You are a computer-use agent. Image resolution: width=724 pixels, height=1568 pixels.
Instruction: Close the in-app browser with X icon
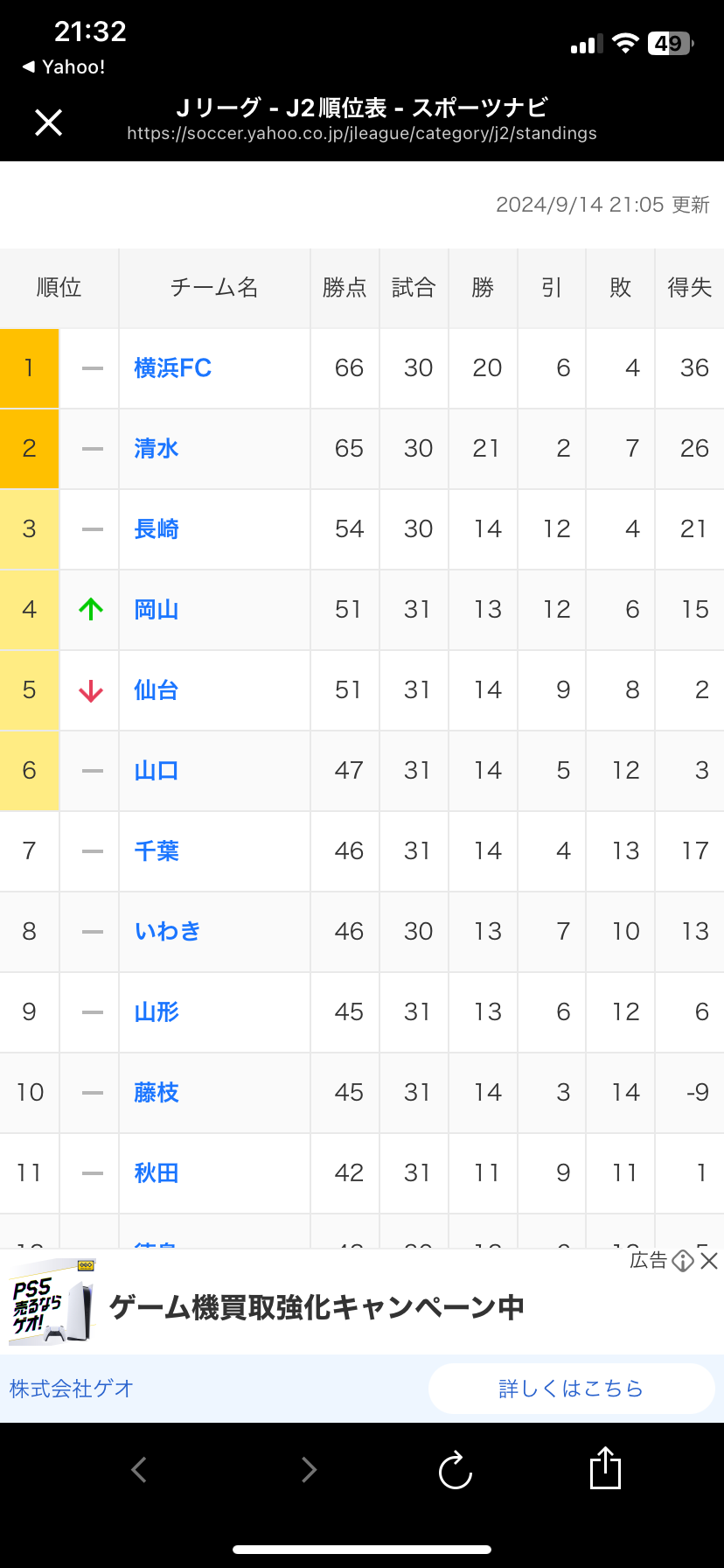(48, 122)
